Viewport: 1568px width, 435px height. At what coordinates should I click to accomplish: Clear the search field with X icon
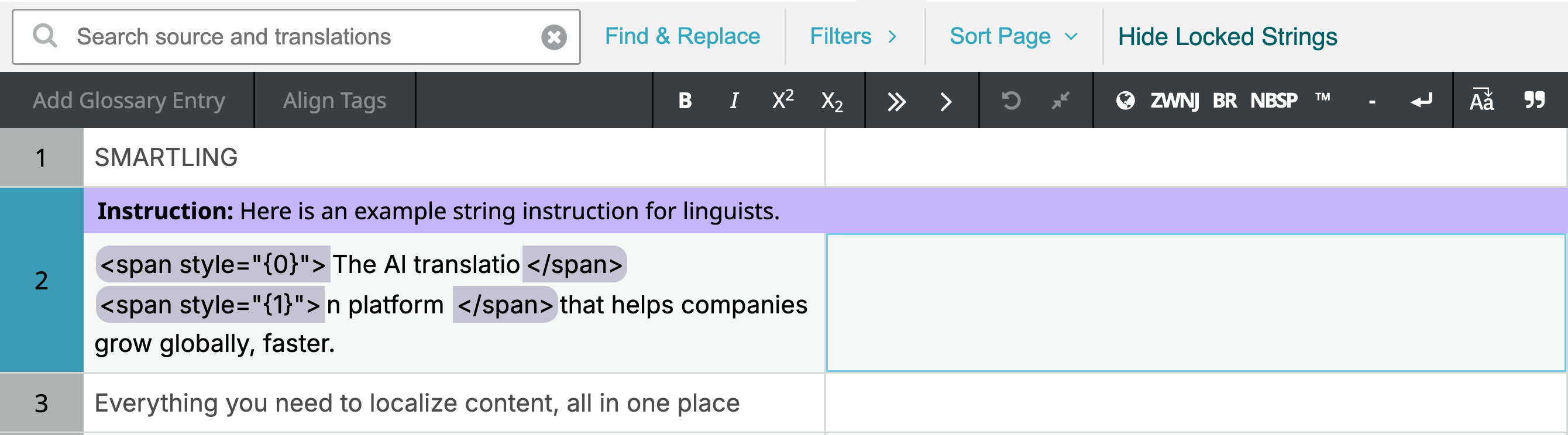tap(554, 37)
